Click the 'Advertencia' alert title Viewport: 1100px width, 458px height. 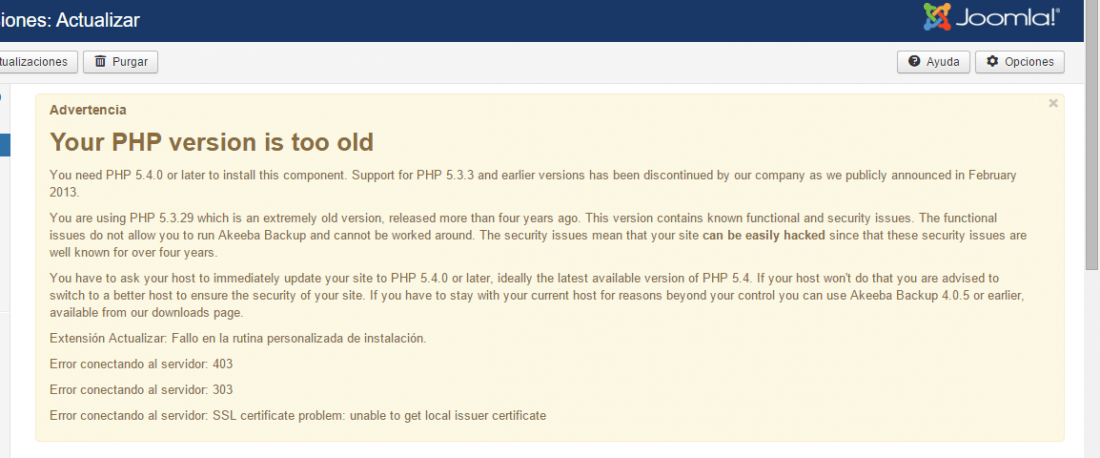point(88,110)
